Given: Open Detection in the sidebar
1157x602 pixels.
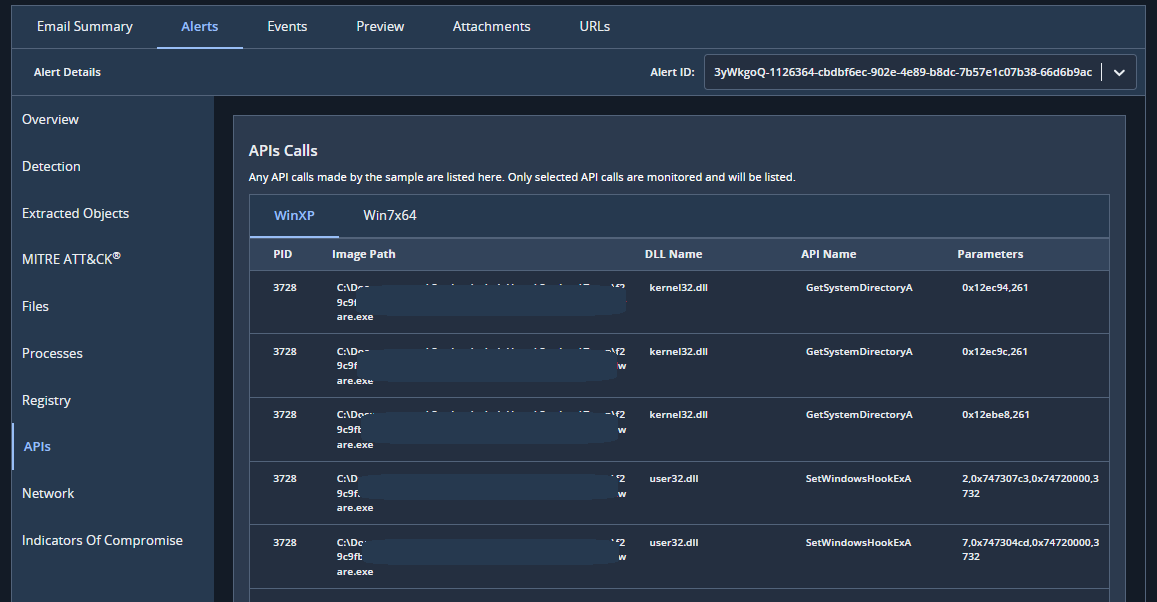Looking at the screenshot, I should pos(51,167).
